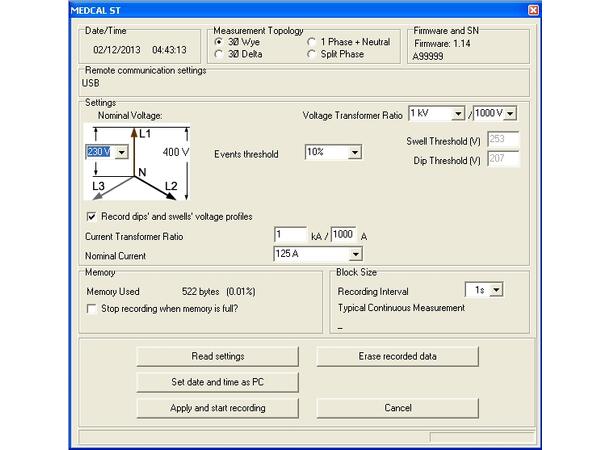Open the 1 kV transformer ratio dropdown
This screenshot has width=610, height=450.
[x=458, y=114]
